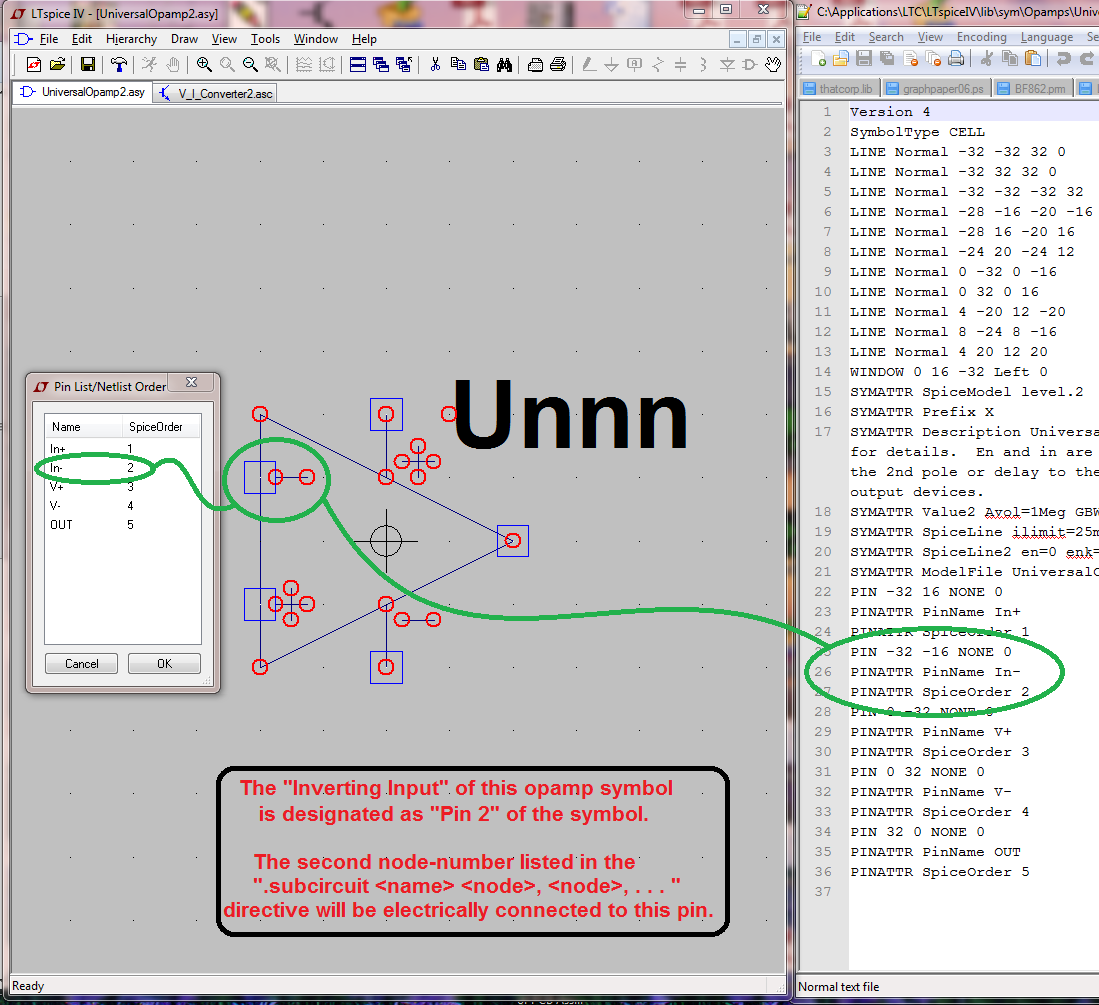Select the Capacitor component icon
This screenshot has height=1005, width=1099.
(681, 64)
